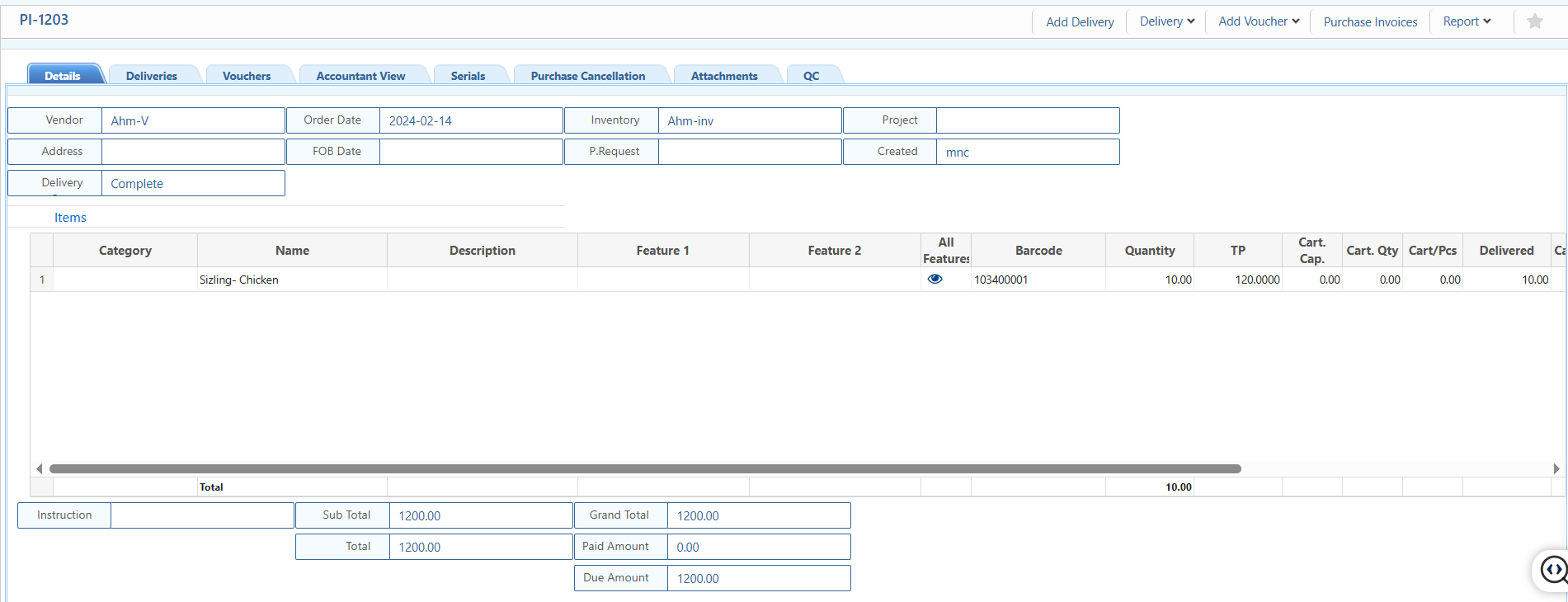Switch to the Deliveries tab
The width and height of the screenshot is (1568, 602).
pyautogui.click(x=152, y=75)
